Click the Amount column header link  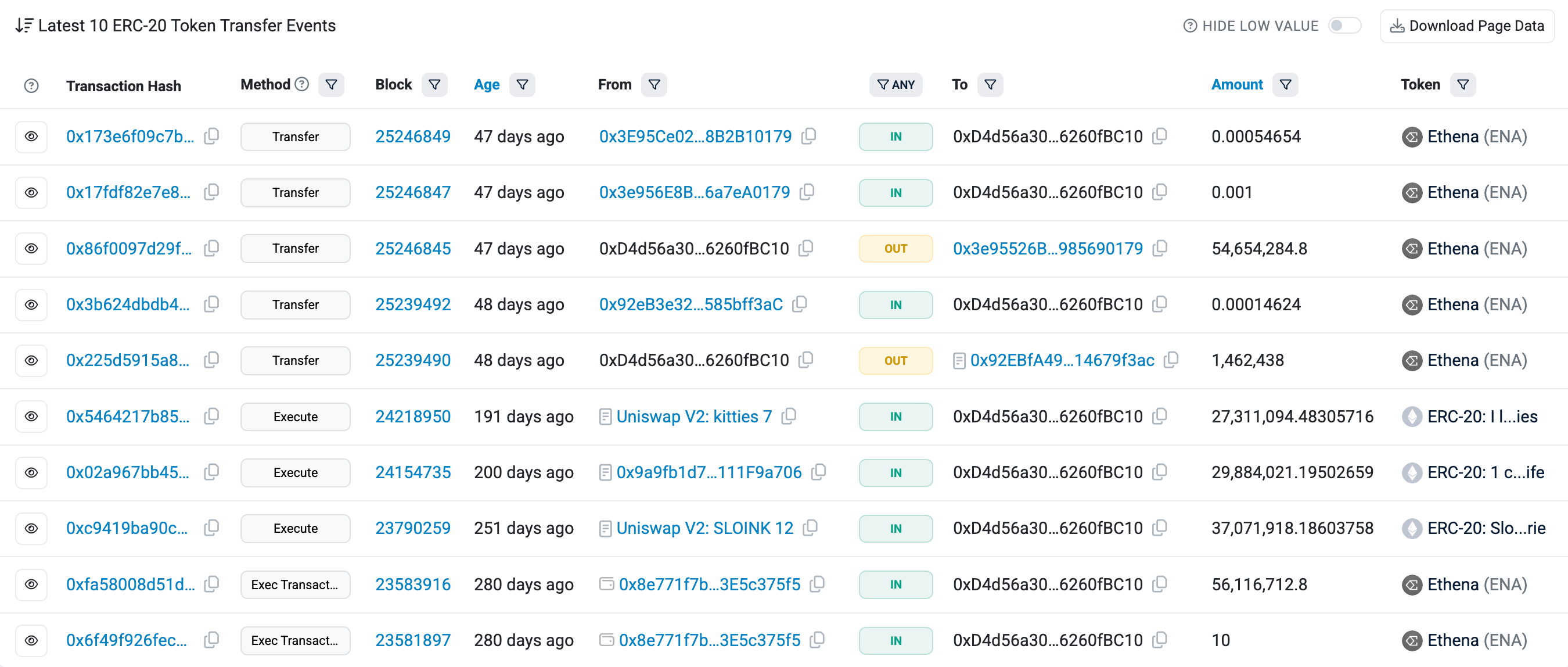[x=1237, y=85]
